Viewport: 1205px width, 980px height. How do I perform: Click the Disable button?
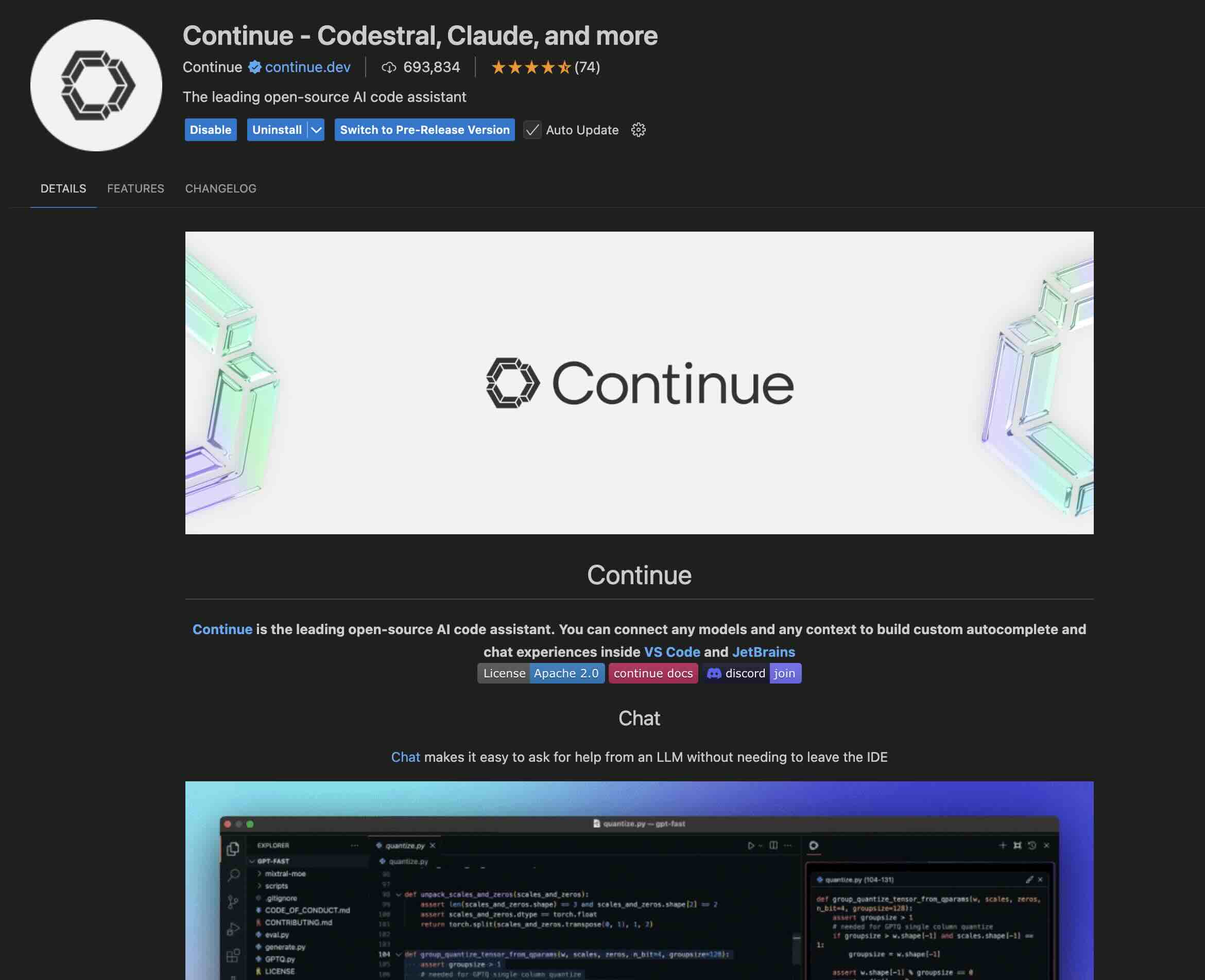210,129
